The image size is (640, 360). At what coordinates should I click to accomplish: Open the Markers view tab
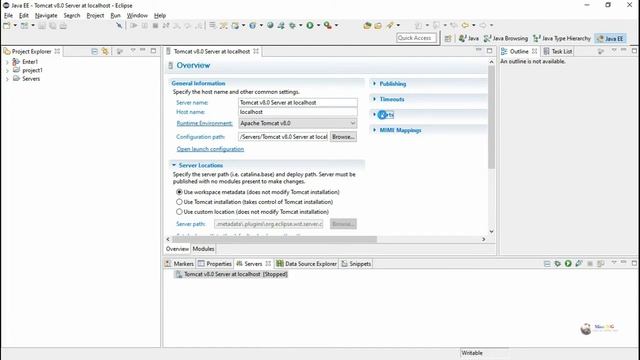[180, 264]
